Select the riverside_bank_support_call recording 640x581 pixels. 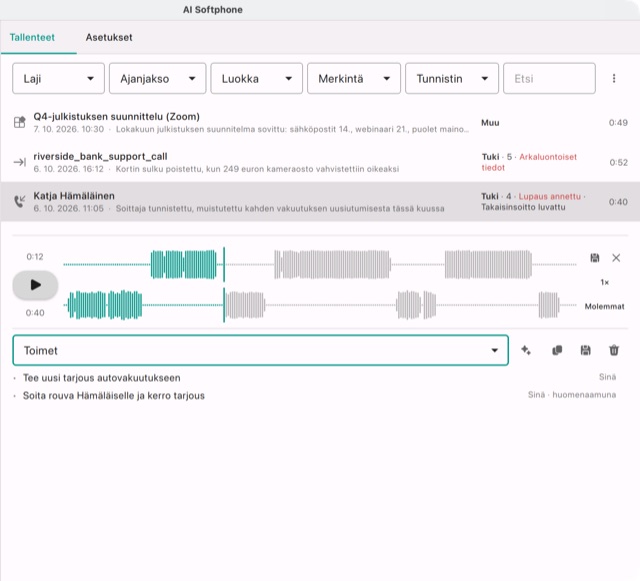100,156
